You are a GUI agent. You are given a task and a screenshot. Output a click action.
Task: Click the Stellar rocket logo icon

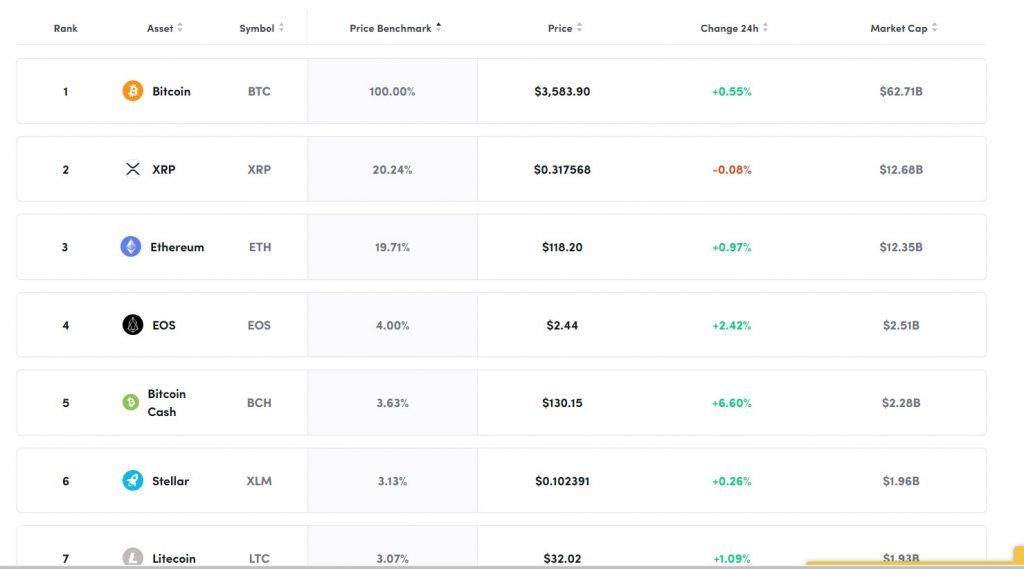[x=132, y=481]
